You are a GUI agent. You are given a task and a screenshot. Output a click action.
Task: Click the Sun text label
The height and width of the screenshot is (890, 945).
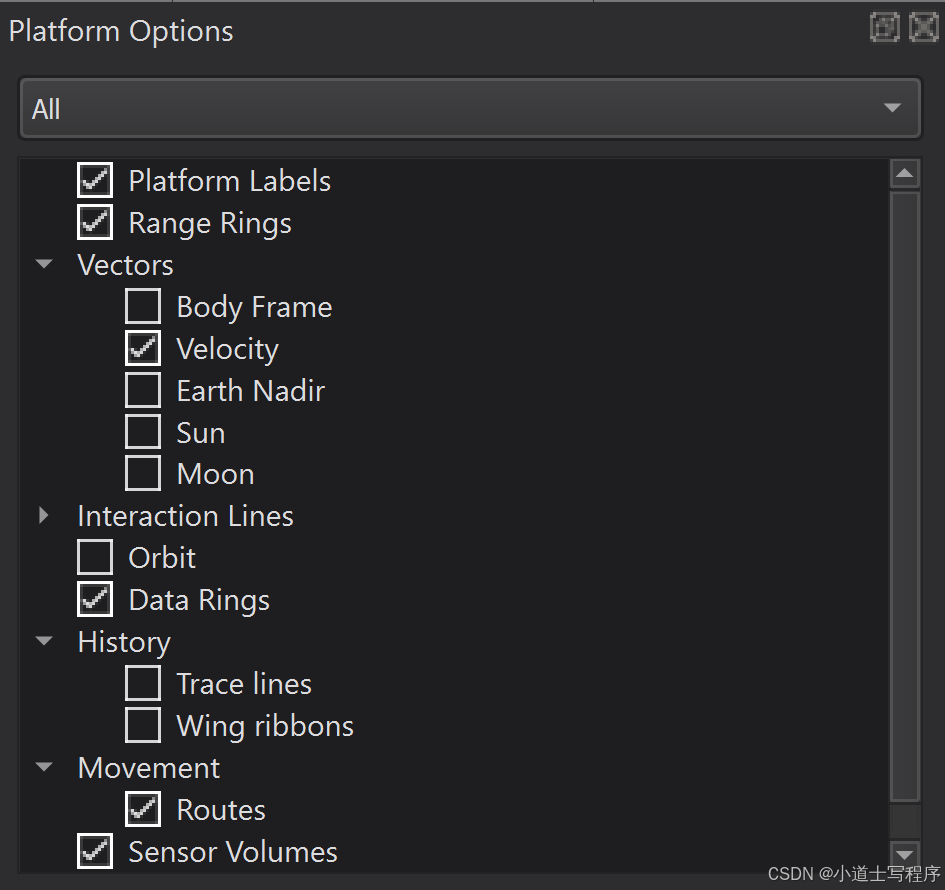coord(201,433)
